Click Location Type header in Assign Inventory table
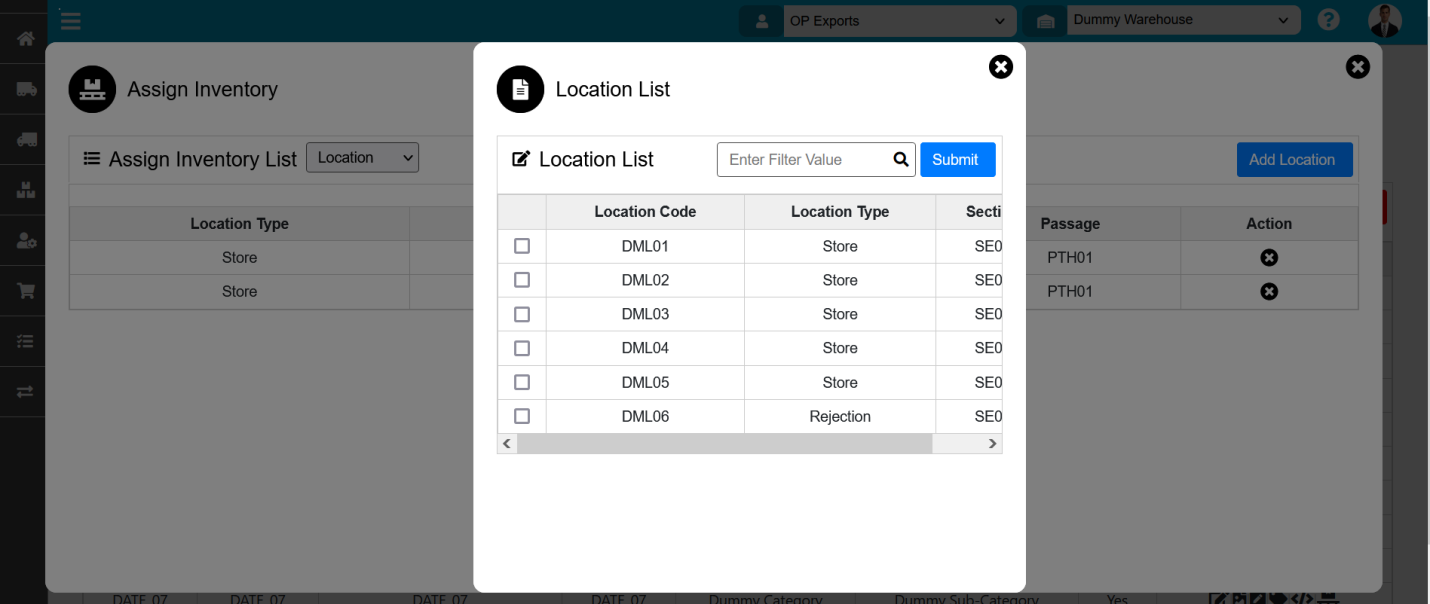Image resolution: width=1430 pixels, height=604 pixels. coord(239,224)
